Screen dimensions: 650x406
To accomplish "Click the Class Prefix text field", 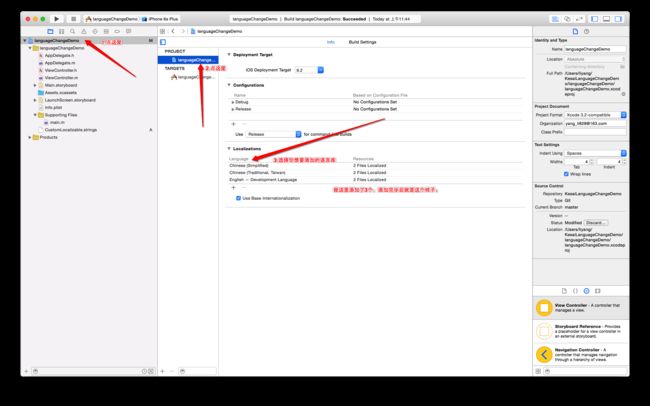I will tap(595, 132).
